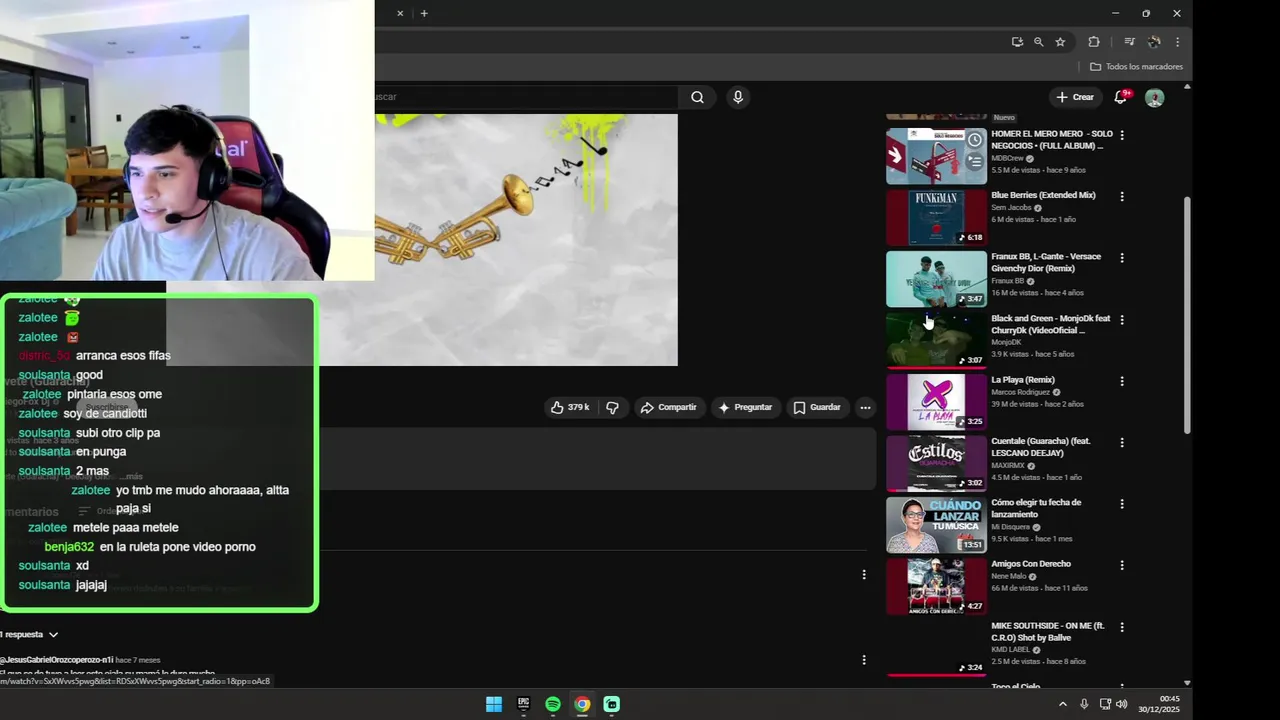
Task: Open options for Blue Berries video
Action: (1122, 197)
